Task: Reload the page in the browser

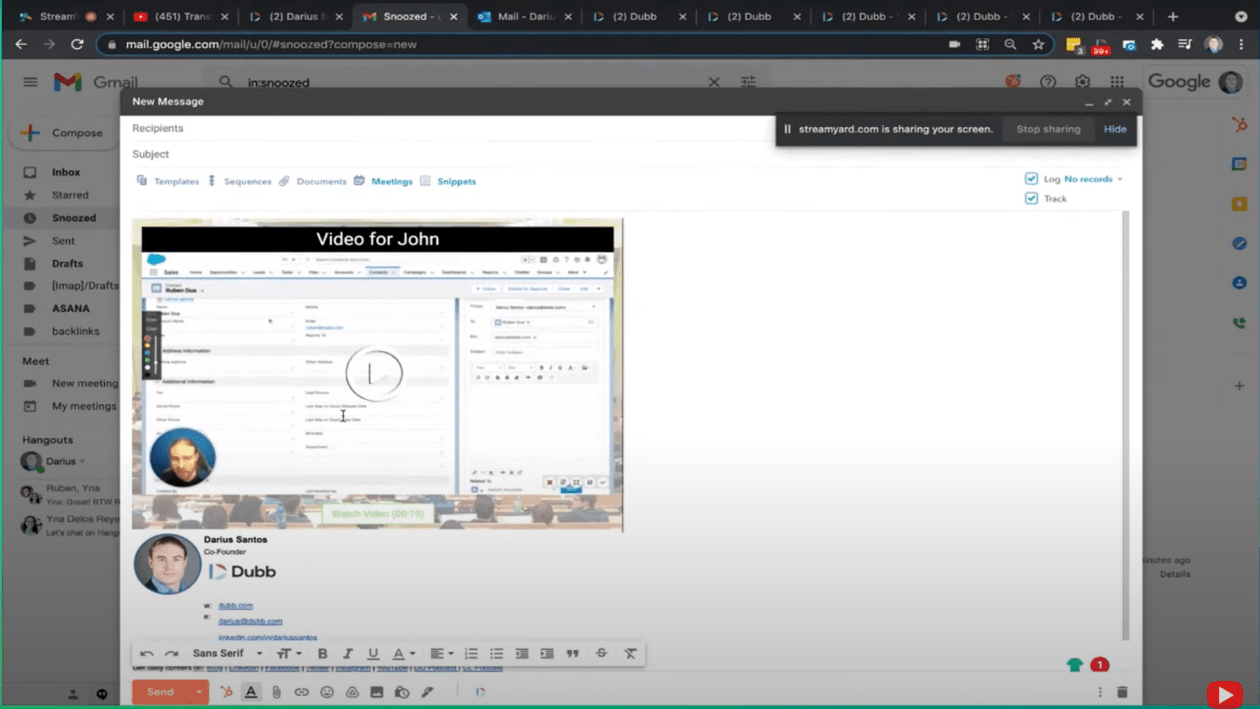Action: 77,44
